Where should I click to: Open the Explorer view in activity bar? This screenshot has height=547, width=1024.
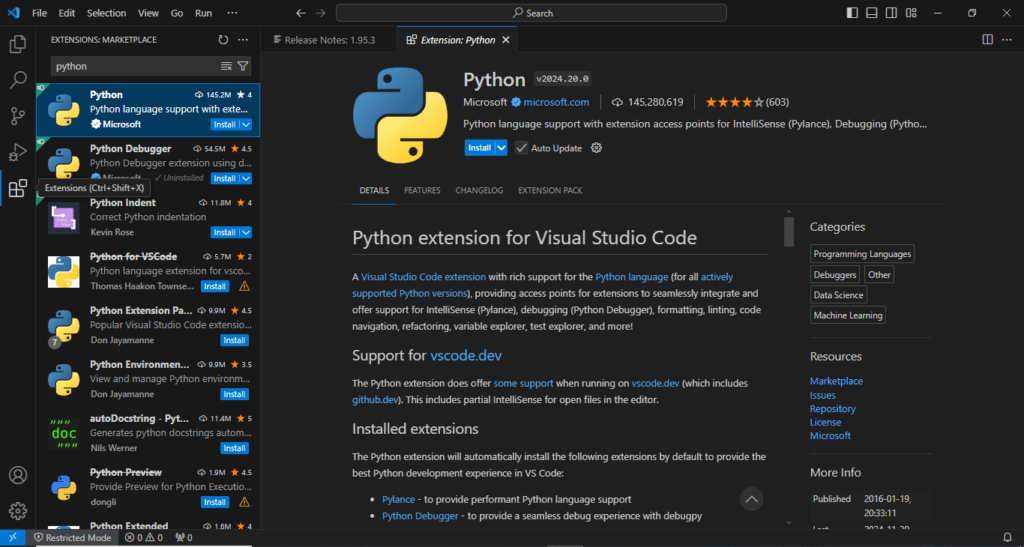(18, 44)
